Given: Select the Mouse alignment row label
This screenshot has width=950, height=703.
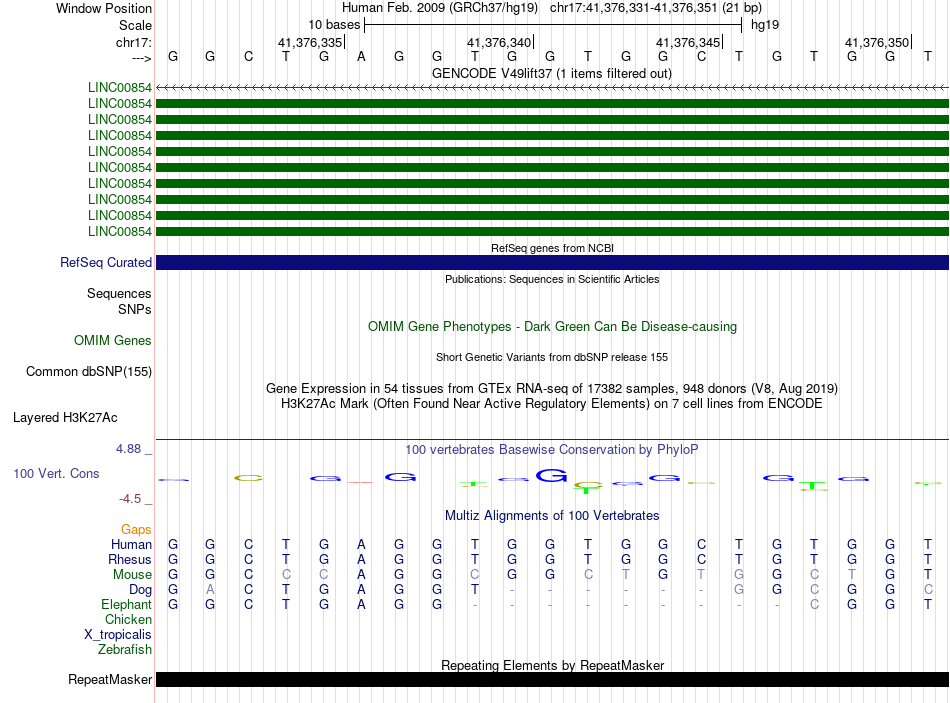Looking at the screenshot, I should (132, 575).
